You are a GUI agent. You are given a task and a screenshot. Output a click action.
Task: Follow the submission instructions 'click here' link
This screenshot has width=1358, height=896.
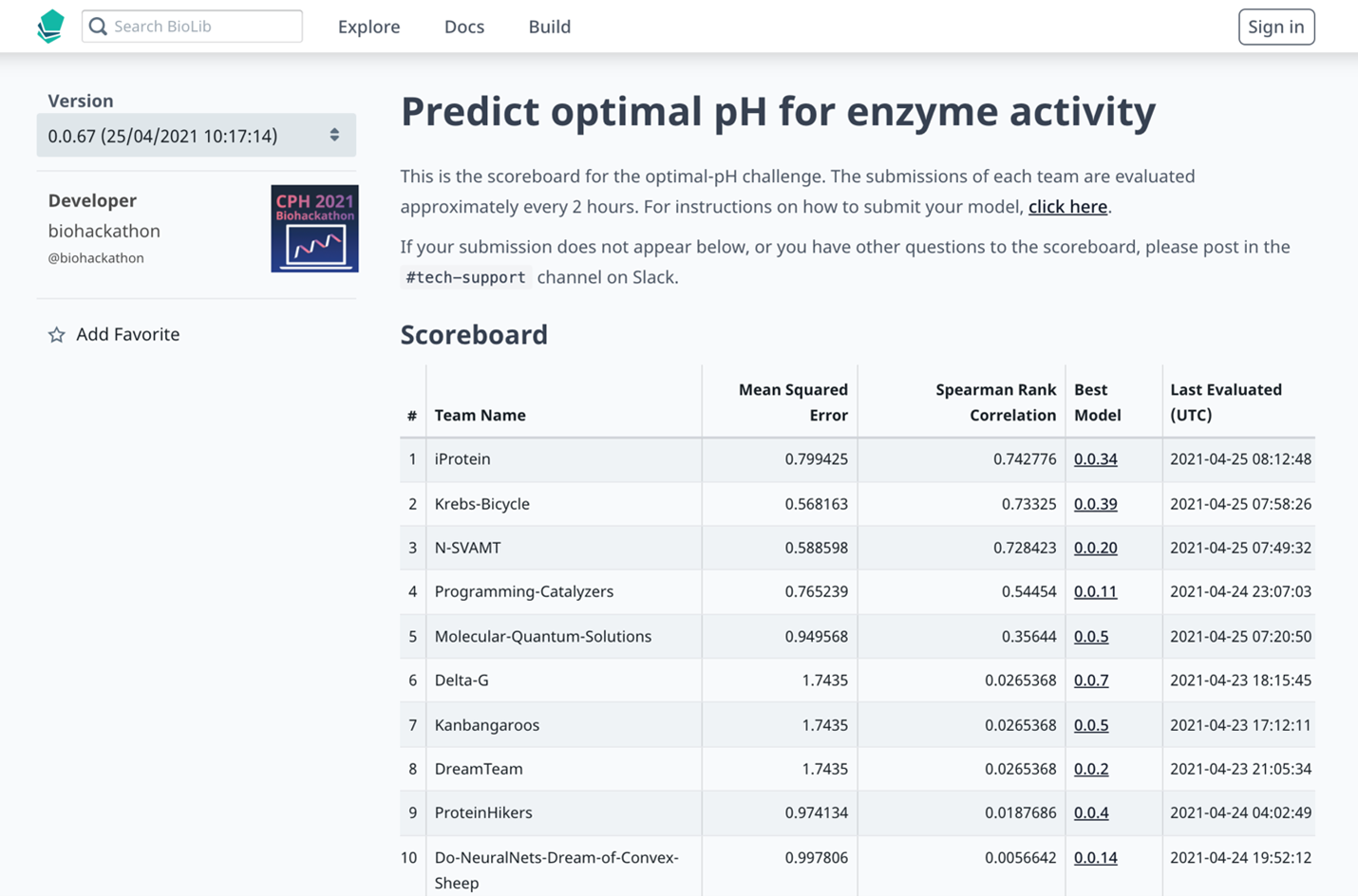click(1067, 206)
